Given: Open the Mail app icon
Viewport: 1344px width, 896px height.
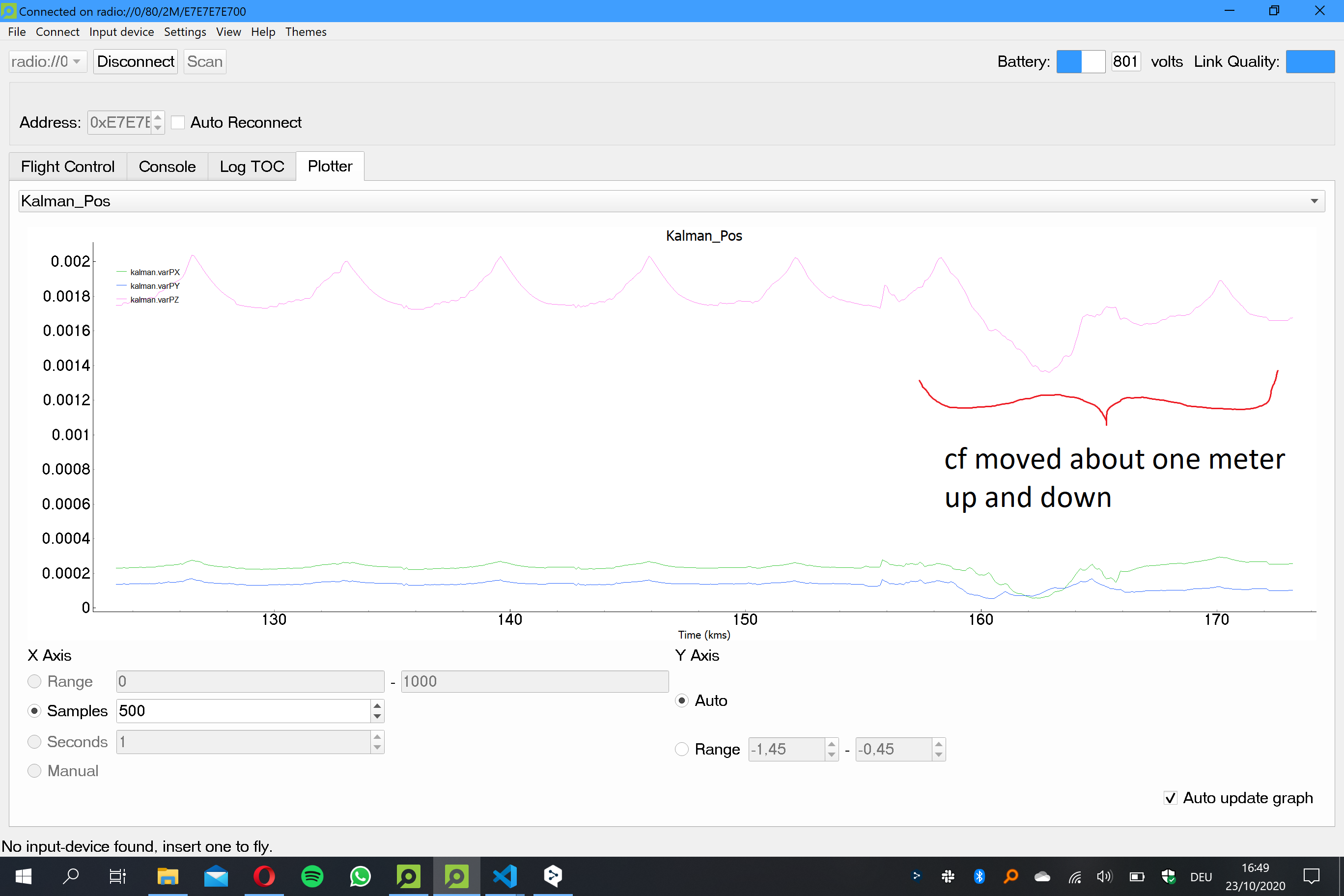Looking at the screenshot, I should point(216,876).
